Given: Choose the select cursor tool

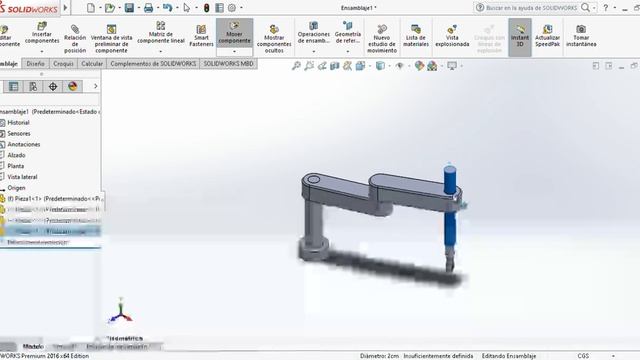Looking at the screenshot, I should (187, 8).
